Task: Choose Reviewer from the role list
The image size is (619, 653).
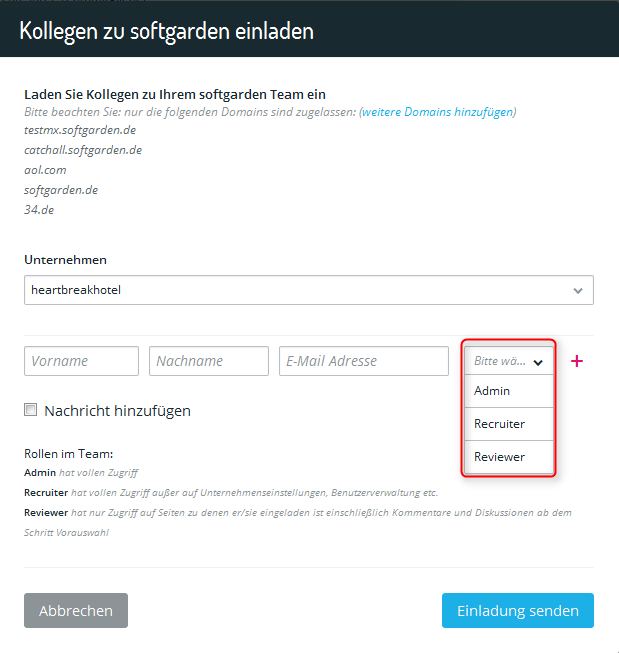Action: (509, 457)
